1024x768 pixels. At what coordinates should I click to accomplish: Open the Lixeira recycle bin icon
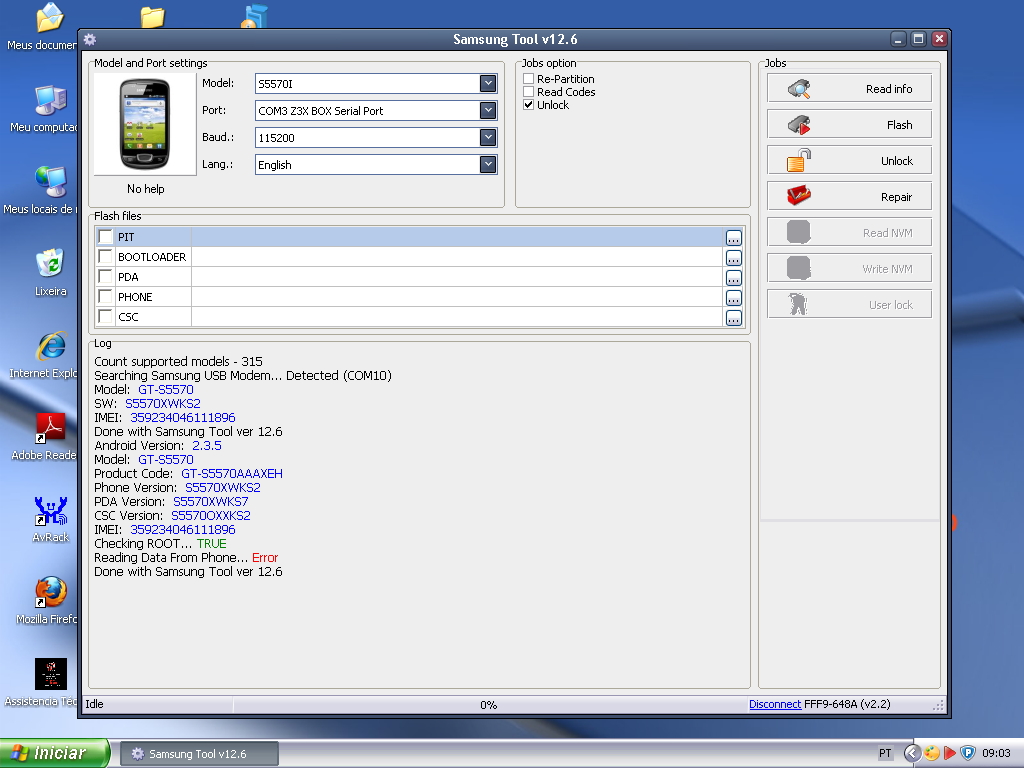pos(50,264)
